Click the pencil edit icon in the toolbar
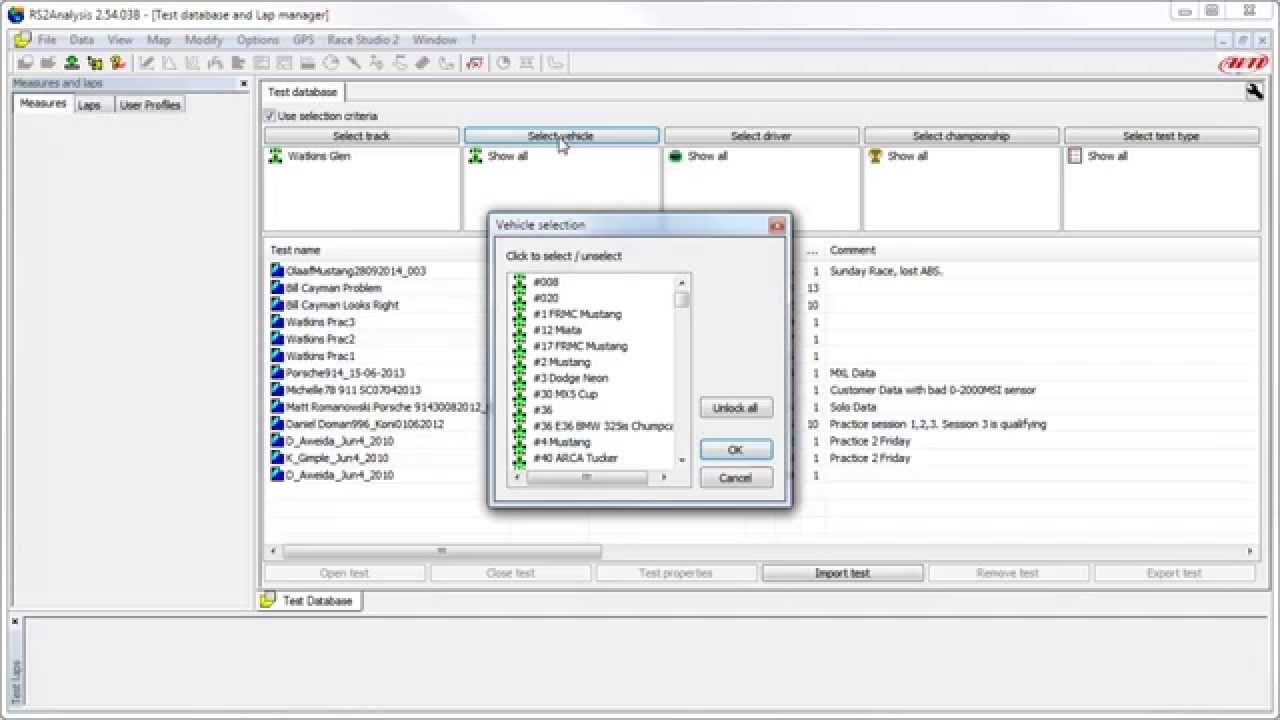This screenshot has height=720, width=1280. [146, 62]
